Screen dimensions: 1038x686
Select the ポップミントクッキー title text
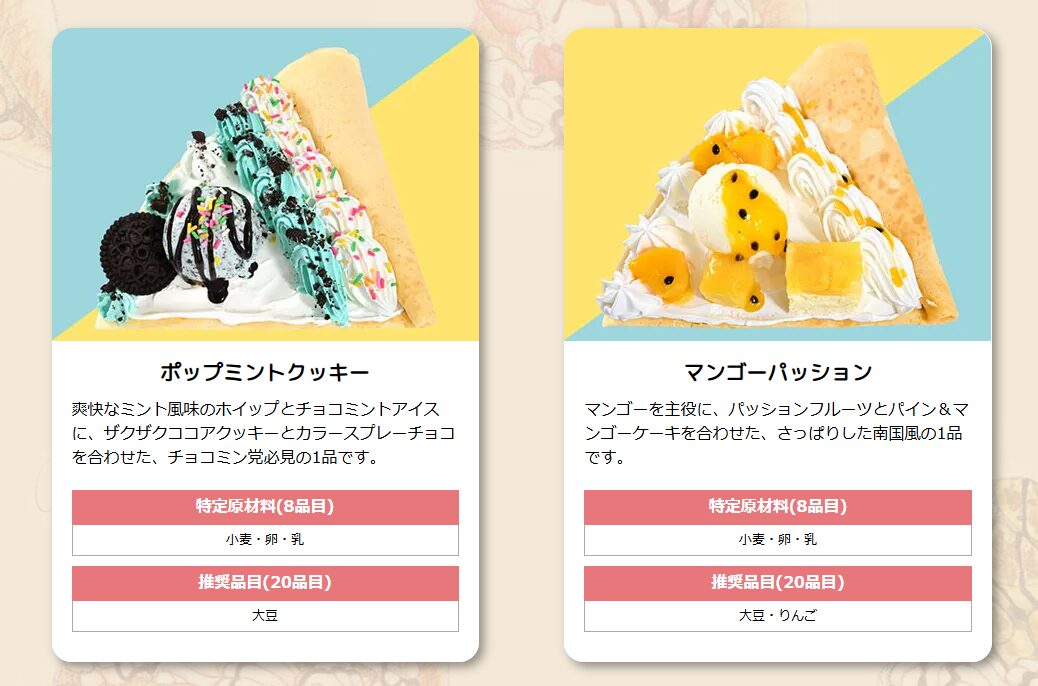(x=265, y=372)
